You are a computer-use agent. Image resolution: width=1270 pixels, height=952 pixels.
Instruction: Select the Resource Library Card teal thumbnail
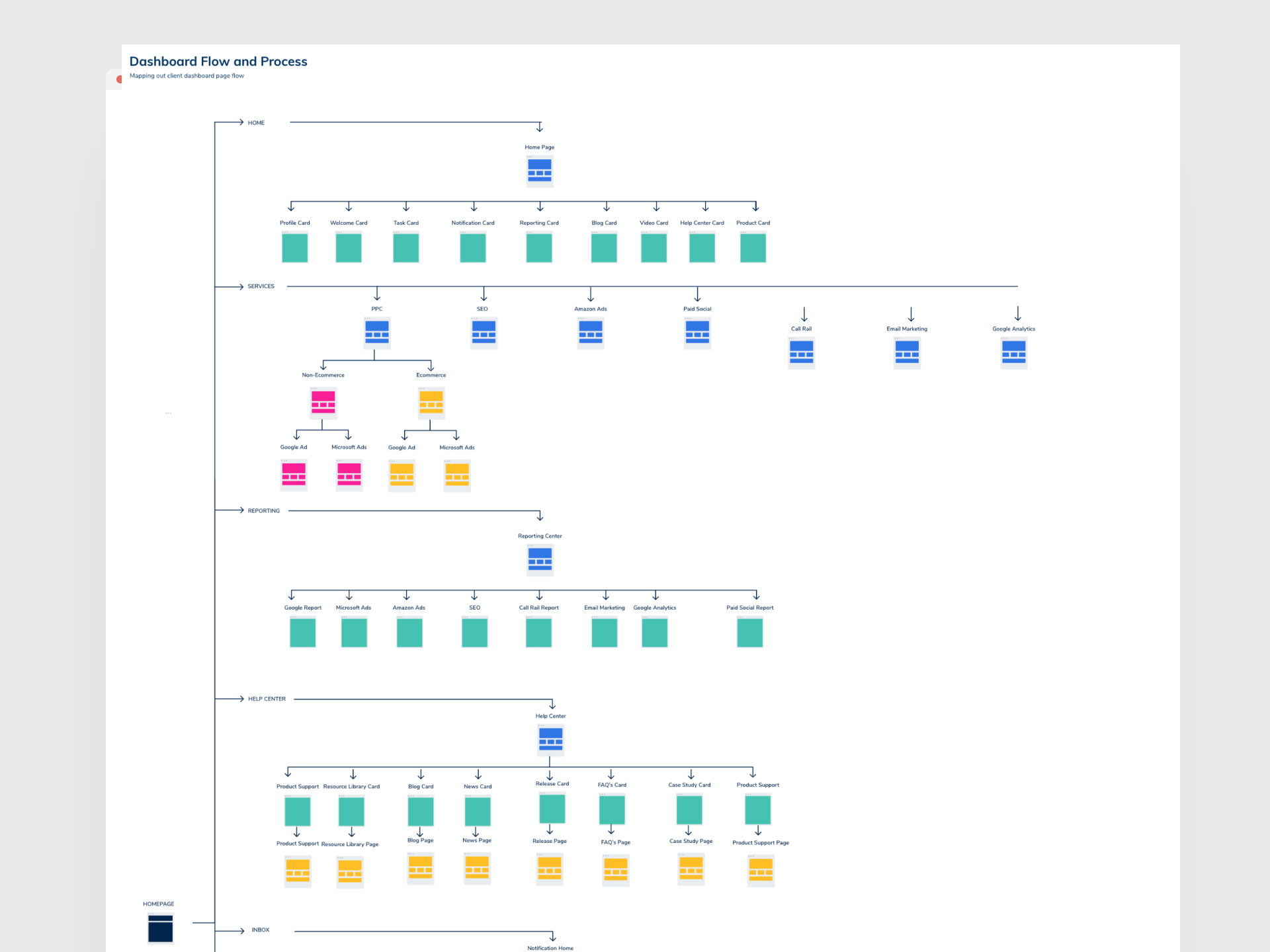[x=351, y=811]
